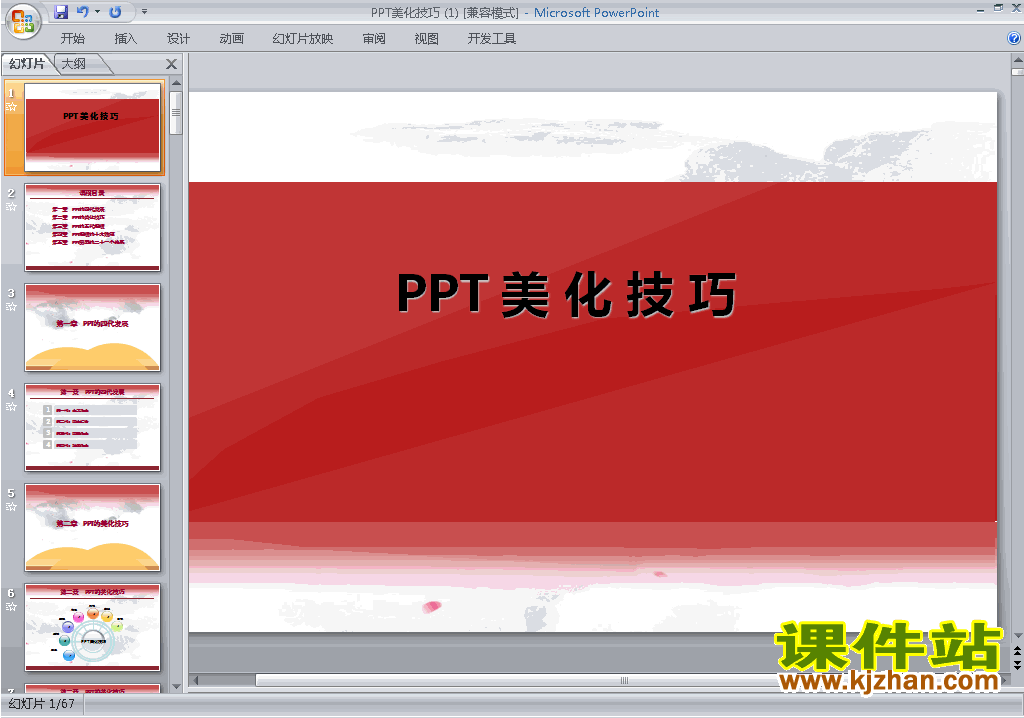Select slide 3 thumbnail 第一章 PPT的四代发展
Viewport: 1024px width, 718px height.
click(92, 327)
